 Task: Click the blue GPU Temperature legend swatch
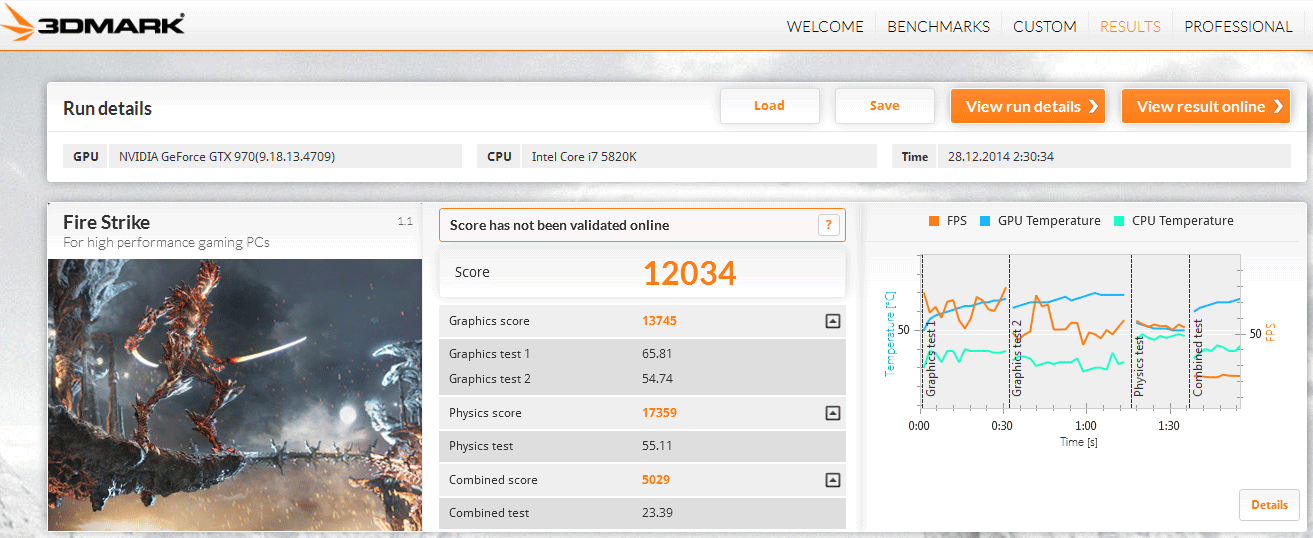(x=986, y=221)
